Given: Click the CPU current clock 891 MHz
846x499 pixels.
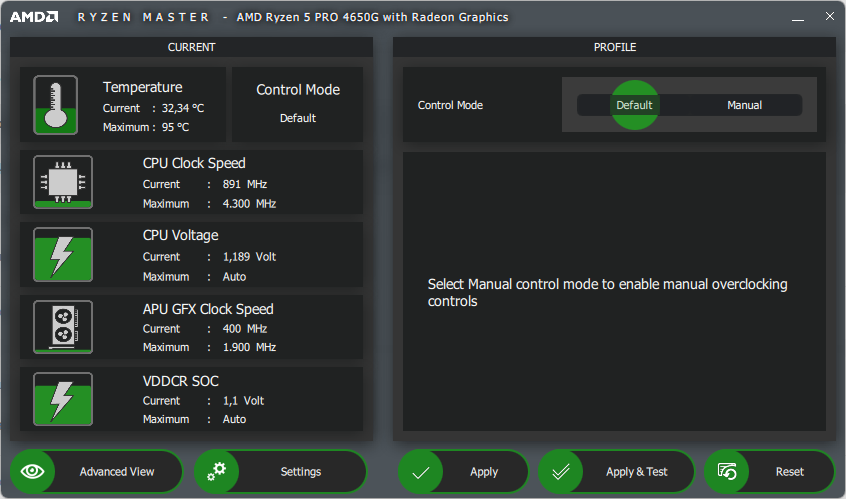Looking at the screenshot, I should pos(245,184).
